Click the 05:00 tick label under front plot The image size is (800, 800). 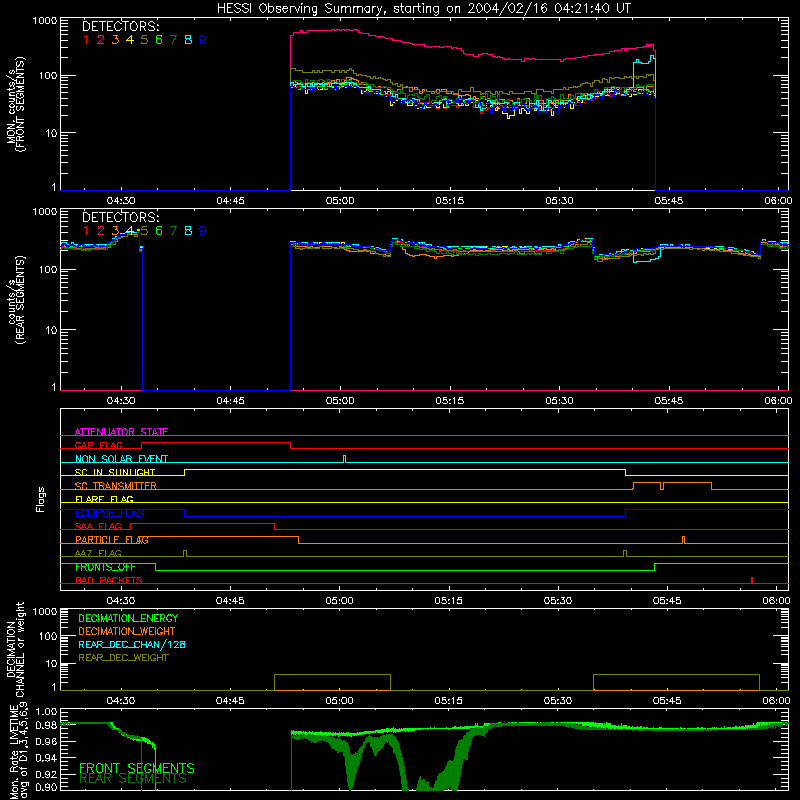tap(340, 201)
